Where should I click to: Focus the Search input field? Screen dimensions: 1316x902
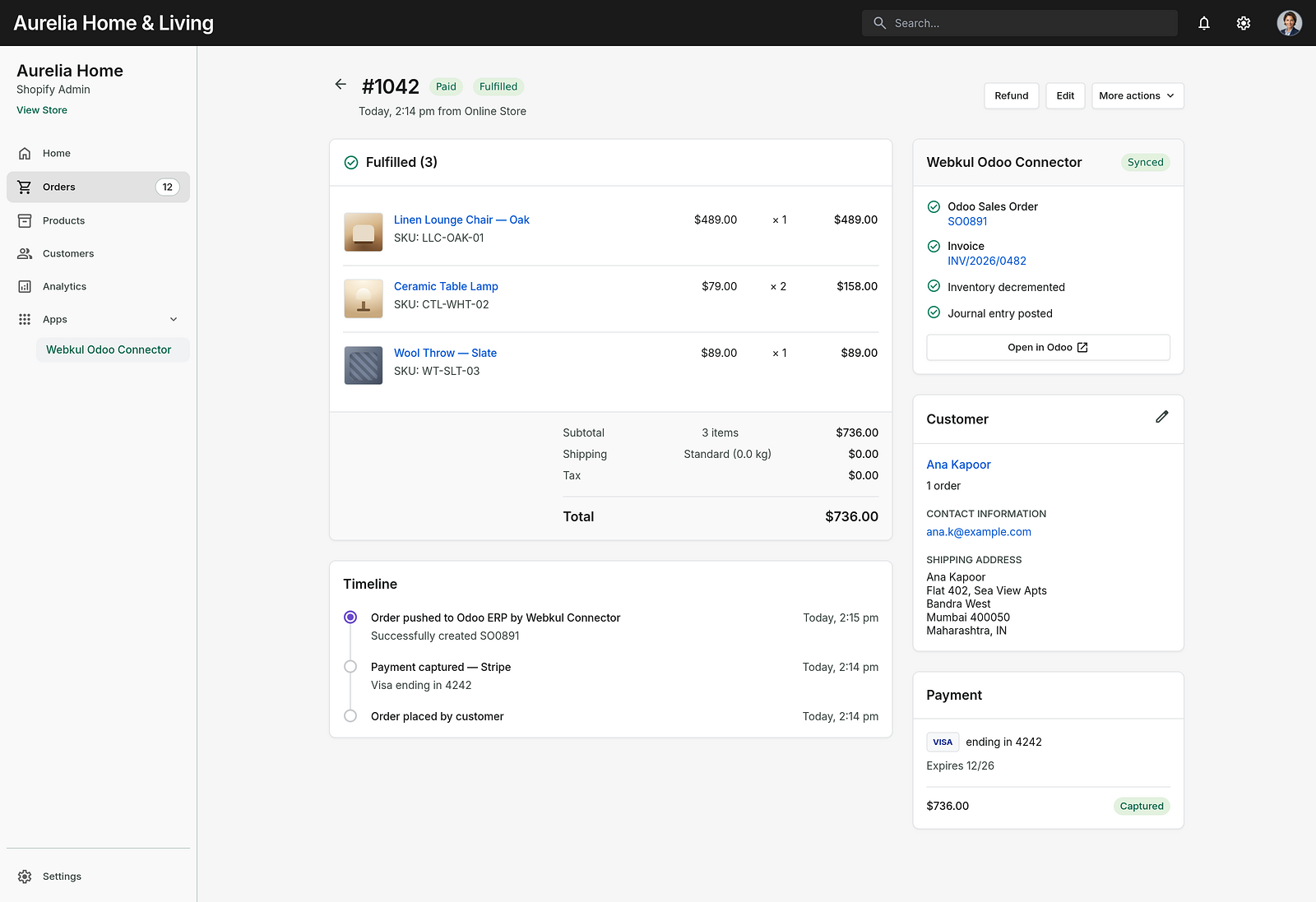click(1020, 23)
